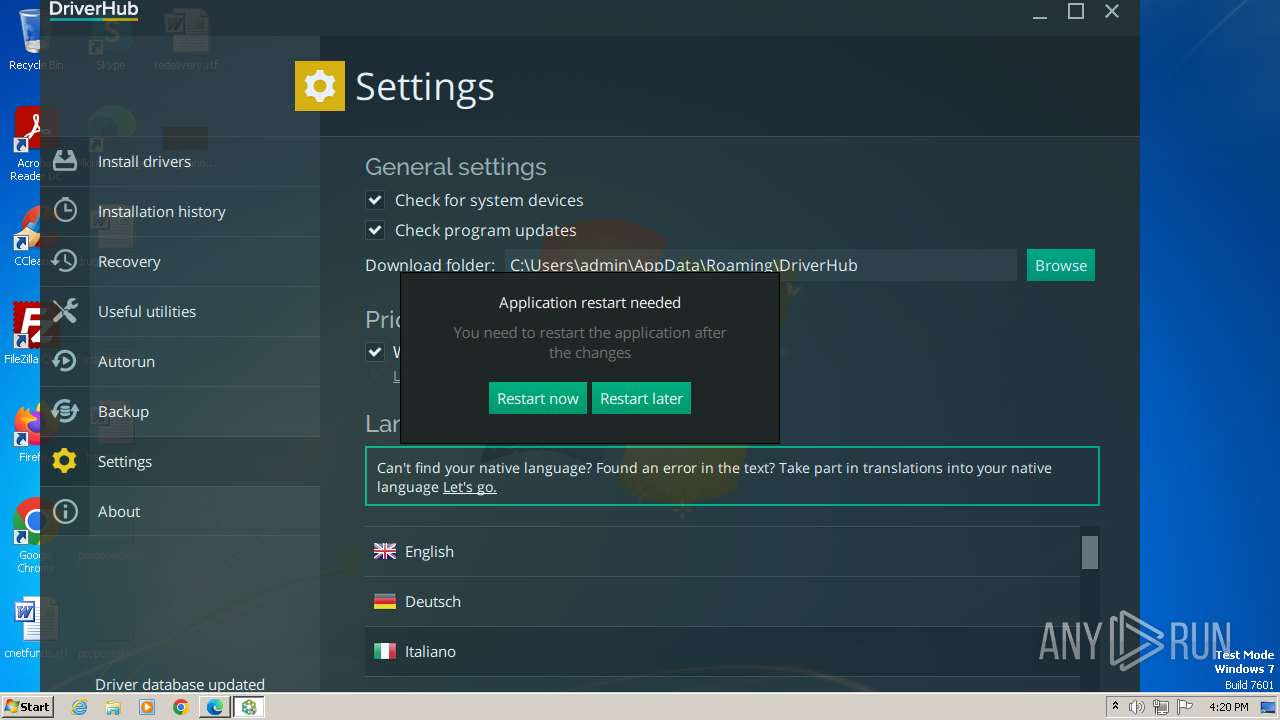Open Backup menu item

pos(180,411)
